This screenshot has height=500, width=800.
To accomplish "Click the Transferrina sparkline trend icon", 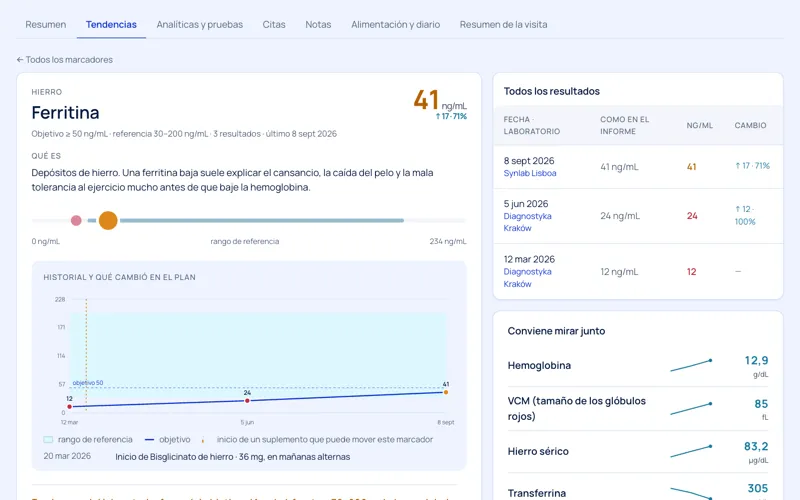I will pos(691,493).
